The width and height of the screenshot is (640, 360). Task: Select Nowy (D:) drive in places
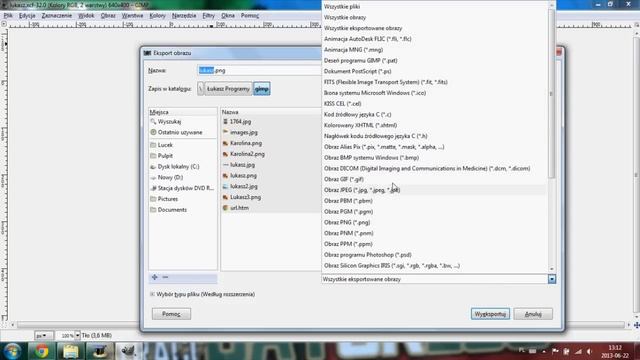pyautogui.click(x=183, y=178)
